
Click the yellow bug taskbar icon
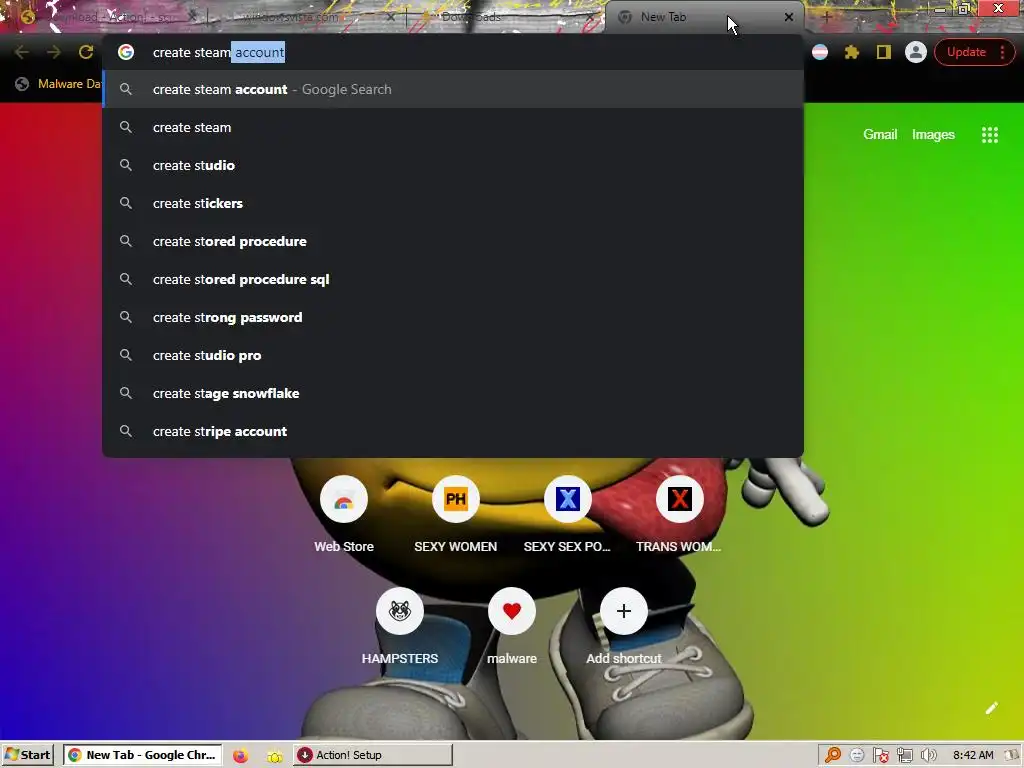[275, 756]
